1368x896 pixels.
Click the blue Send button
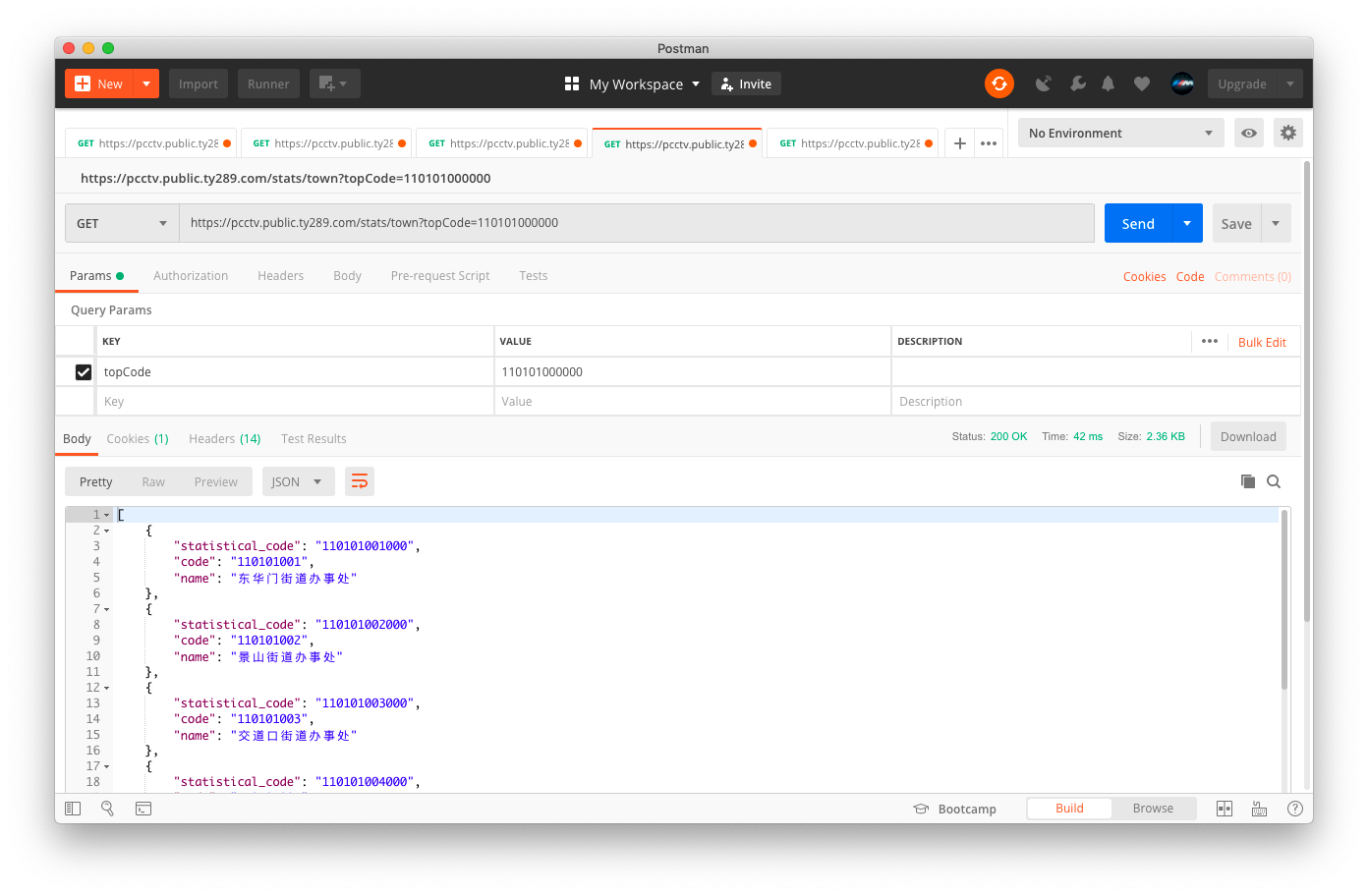pyautogui.click(x=1138, y=223)
